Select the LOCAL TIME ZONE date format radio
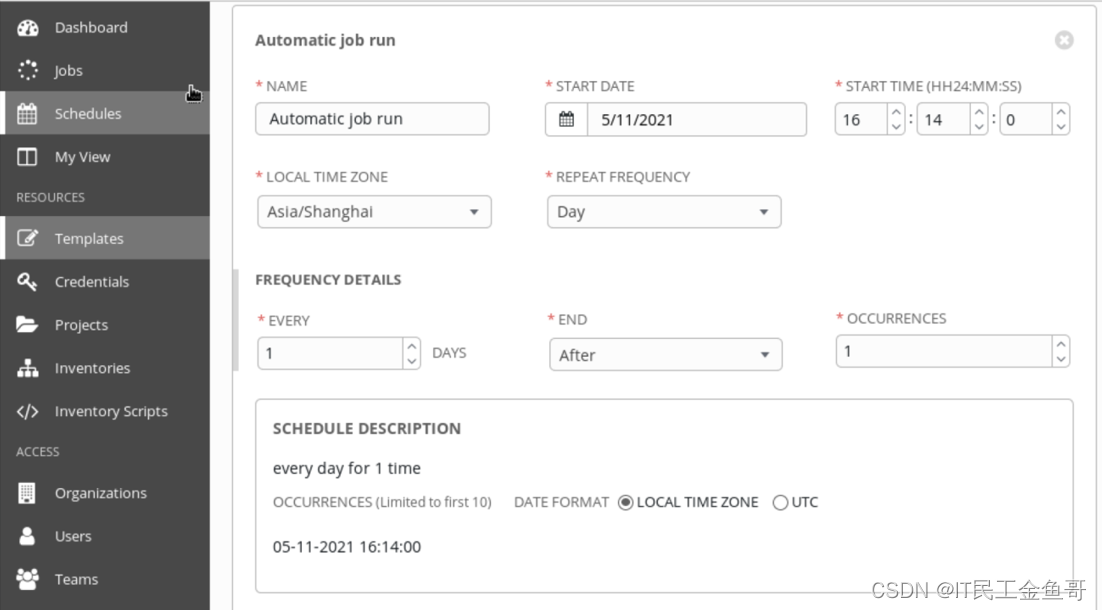The width and height of the screenshot is (1102, 610). pyautogui.click(x=625, y=502)
